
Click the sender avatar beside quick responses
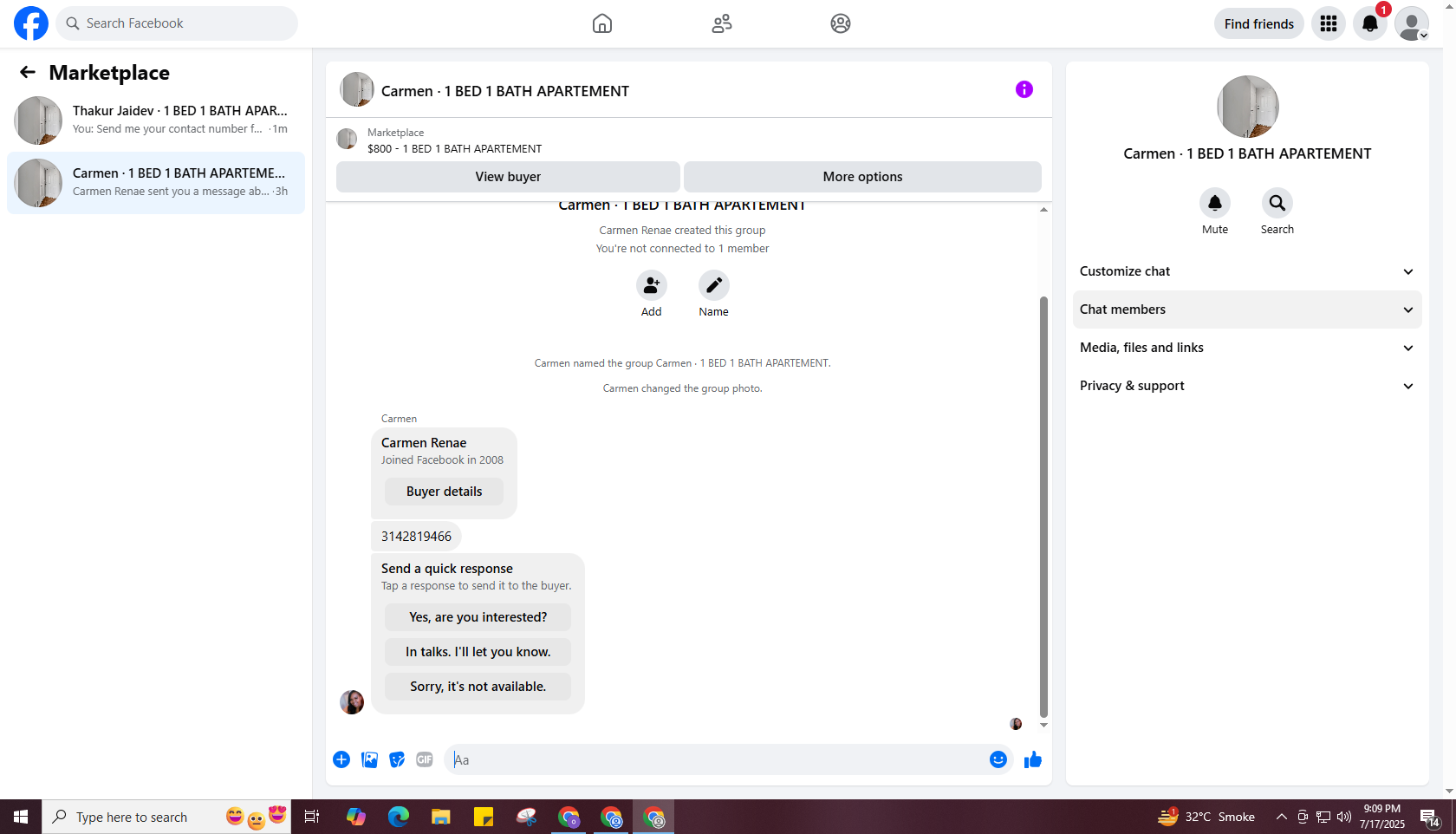point(352,701)
